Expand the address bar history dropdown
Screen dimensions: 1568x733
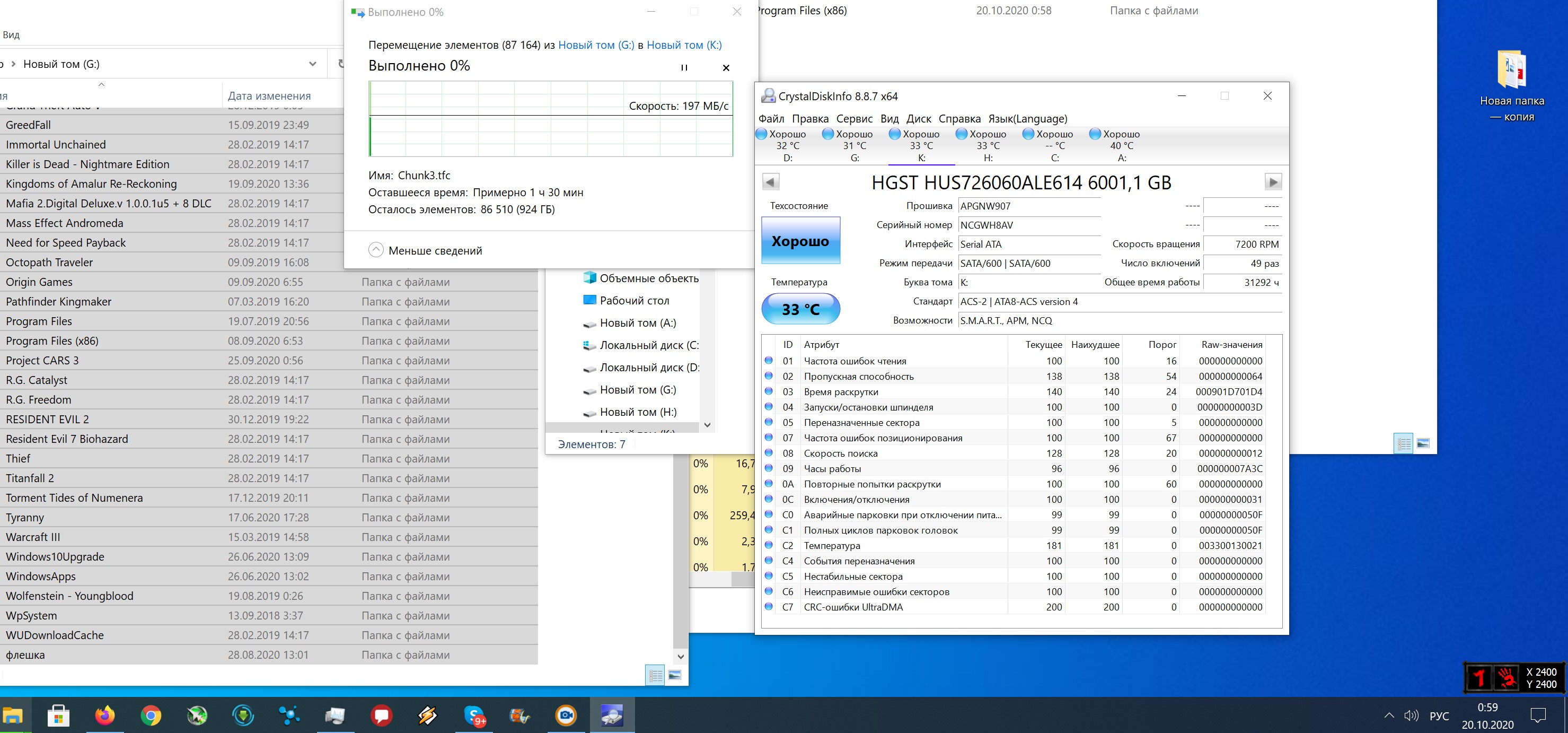(x=312, y=64)
